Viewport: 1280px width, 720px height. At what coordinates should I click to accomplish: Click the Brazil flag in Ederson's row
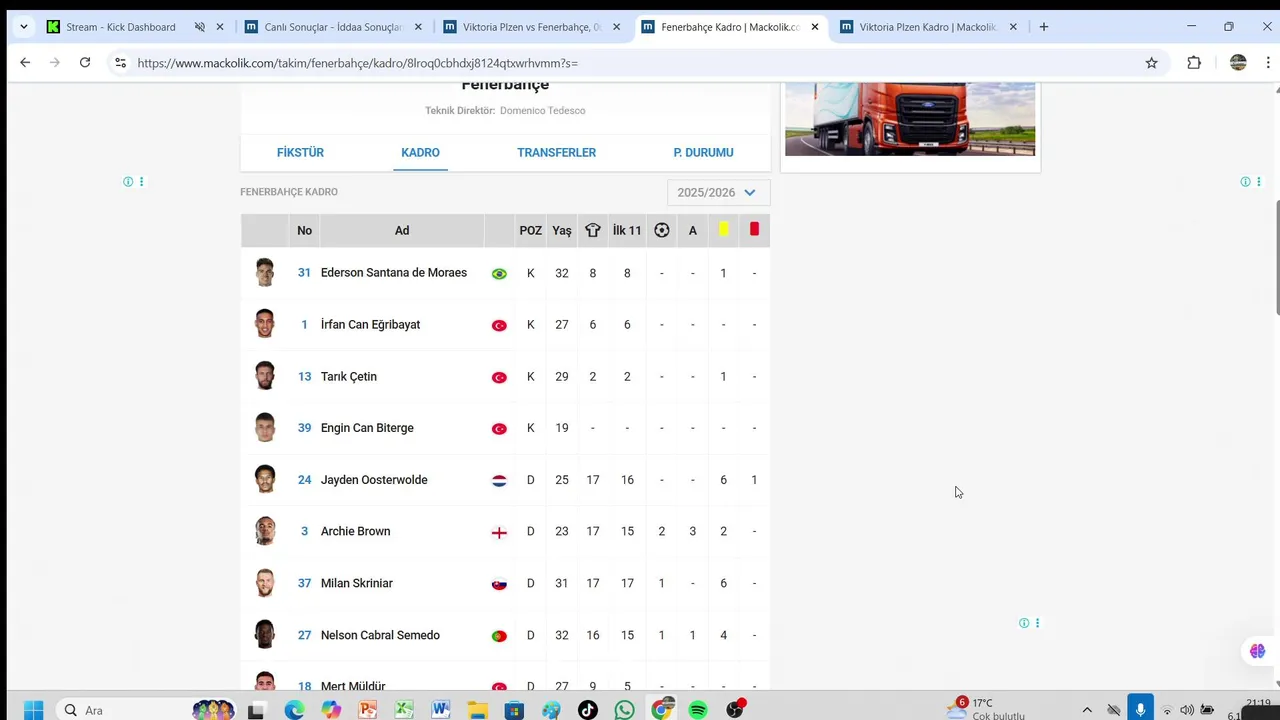tap(499, 273)
